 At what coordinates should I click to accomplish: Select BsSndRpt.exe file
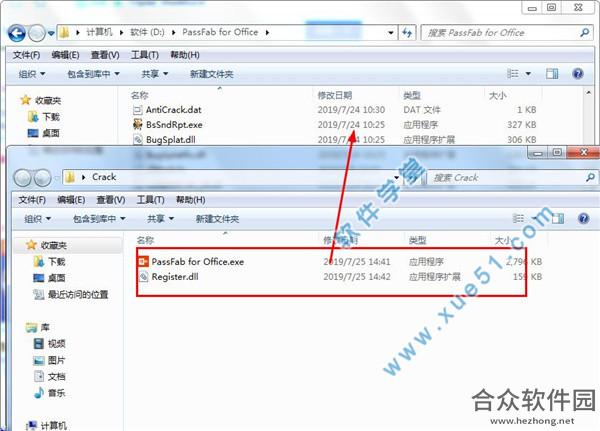(x=174, y=125)
